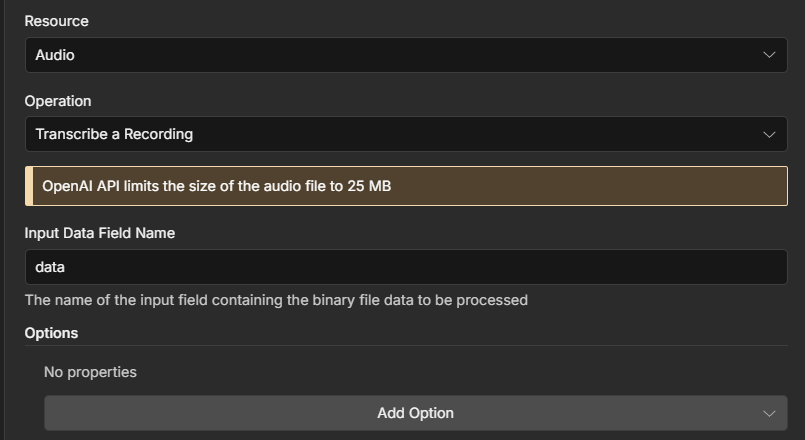Click the binary file data hint text
The height and width of the screenshot is (440, 805).
[276, 300]
